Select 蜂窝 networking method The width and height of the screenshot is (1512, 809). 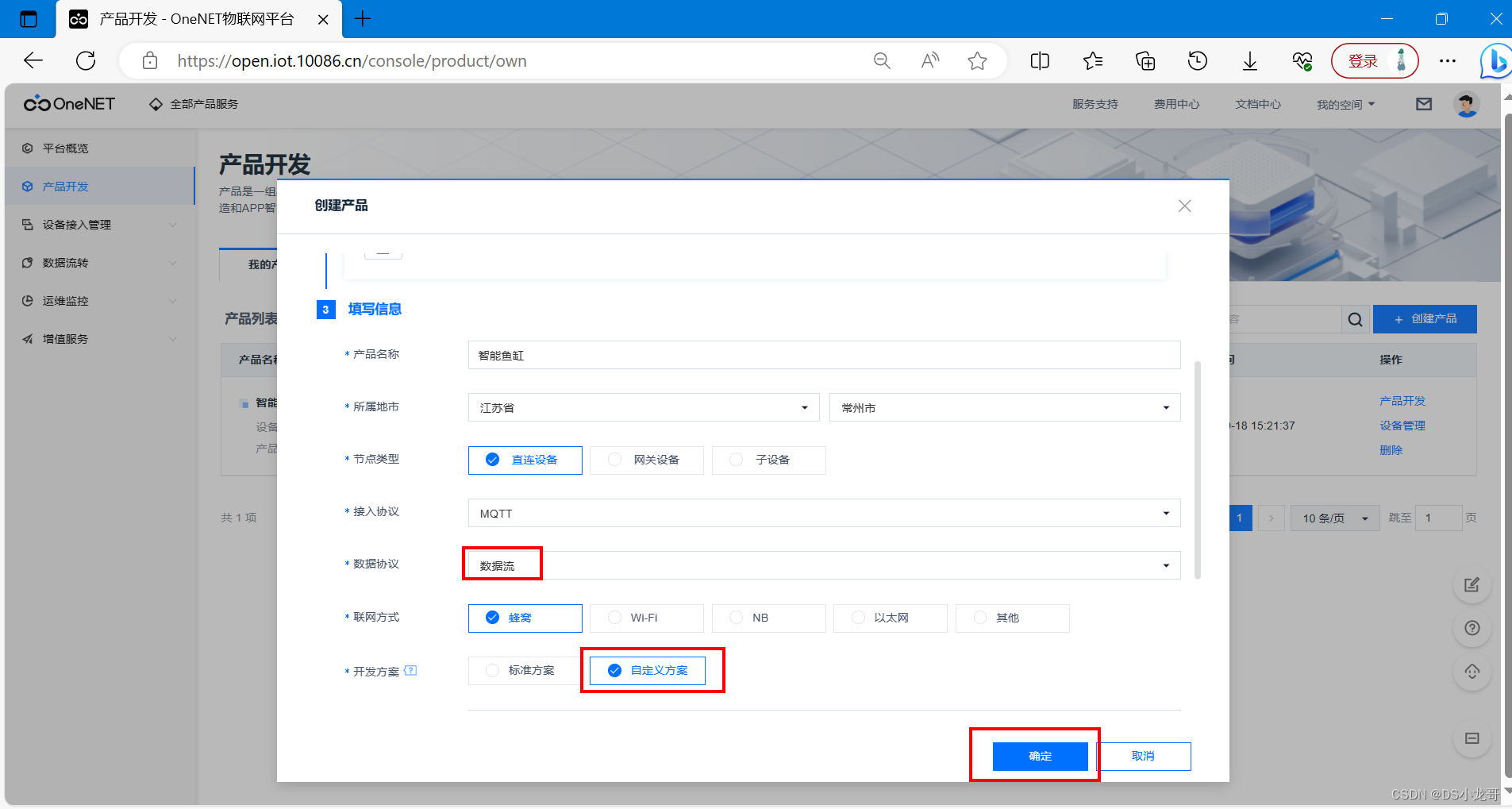525,618
